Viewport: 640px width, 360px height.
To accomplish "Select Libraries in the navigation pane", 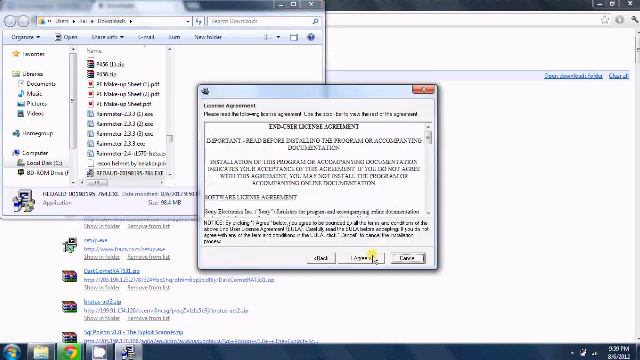I will coord(33,74).
